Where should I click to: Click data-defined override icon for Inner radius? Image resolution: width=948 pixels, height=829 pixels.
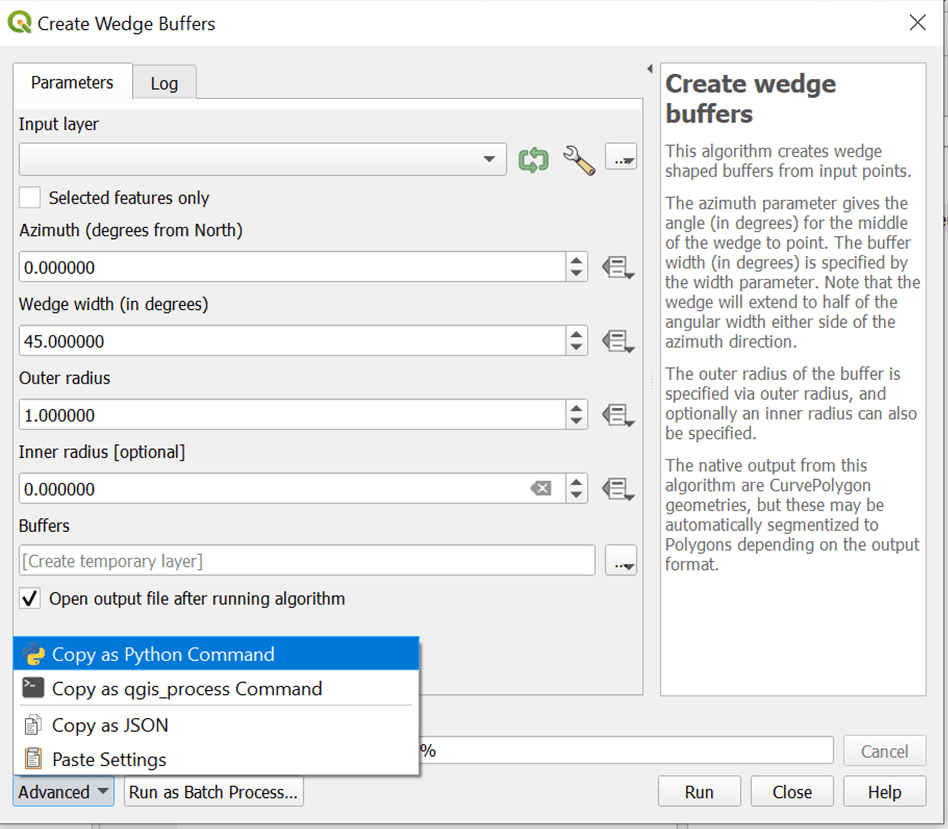(618, 489)
